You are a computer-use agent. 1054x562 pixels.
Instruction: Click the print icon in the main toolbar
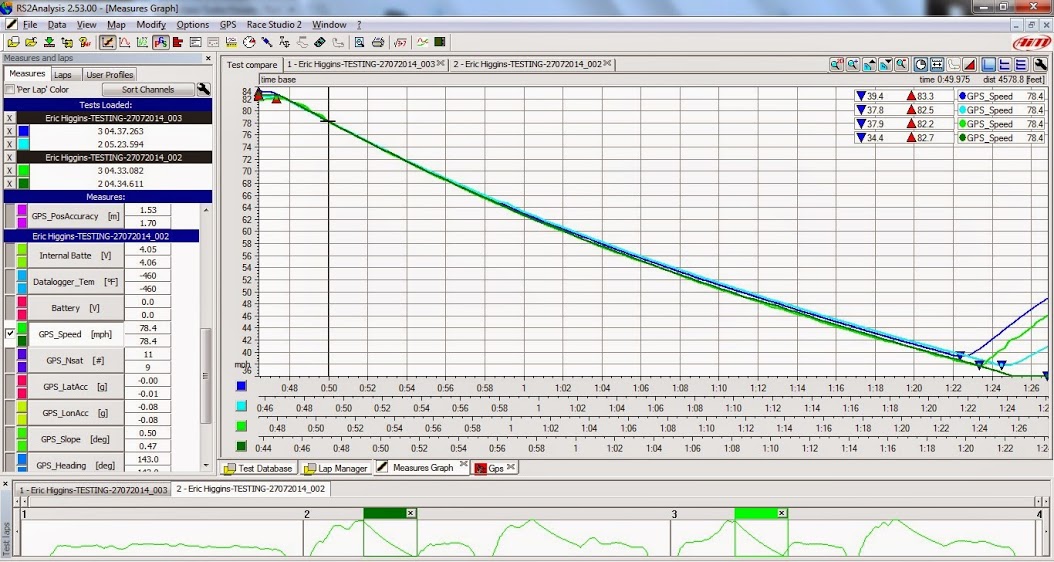click(378, 43)
